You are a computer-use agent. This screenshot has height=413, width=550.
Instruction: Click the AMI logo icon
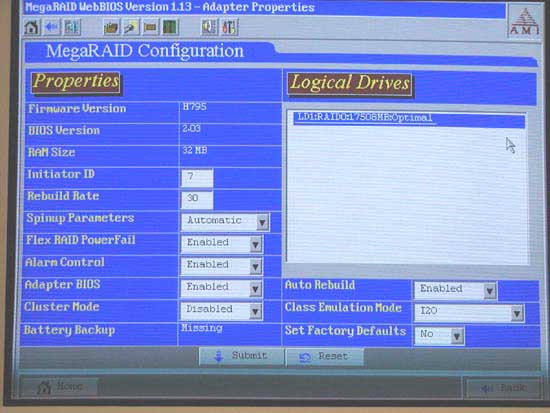524,22
